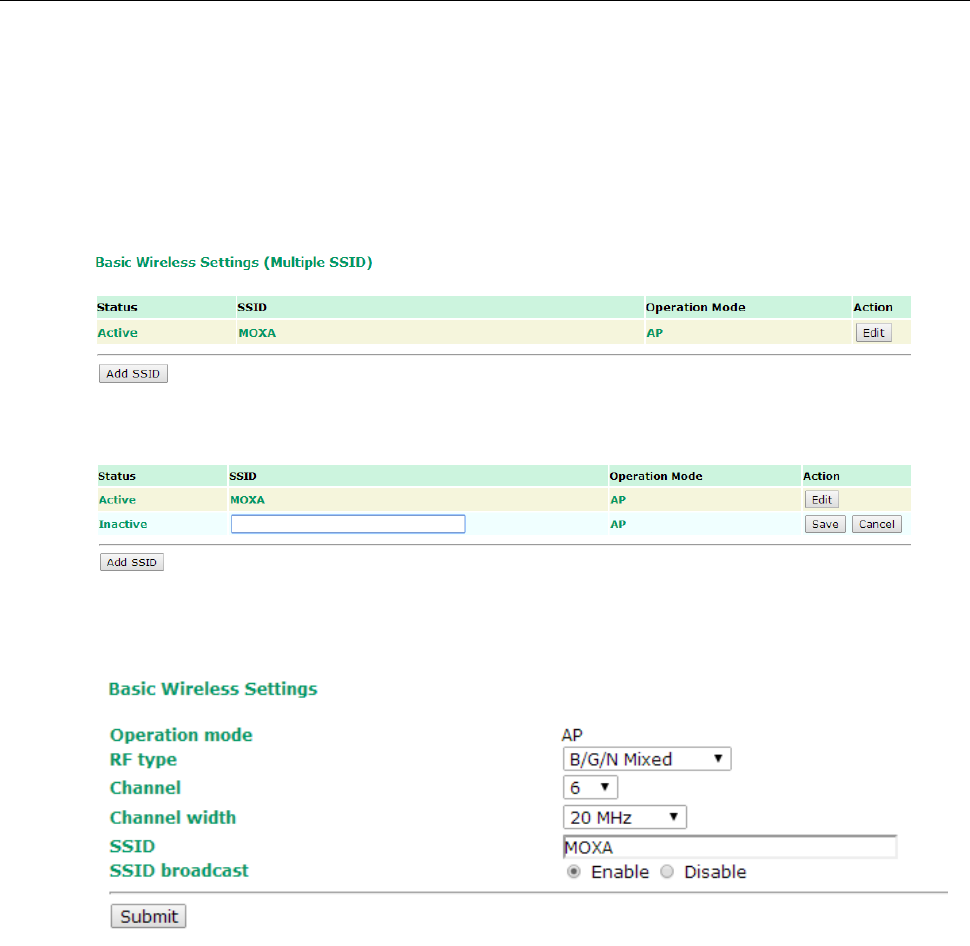Submit the Basic Wireless Settings form
The image size is (970, 946).
(148, 916)
